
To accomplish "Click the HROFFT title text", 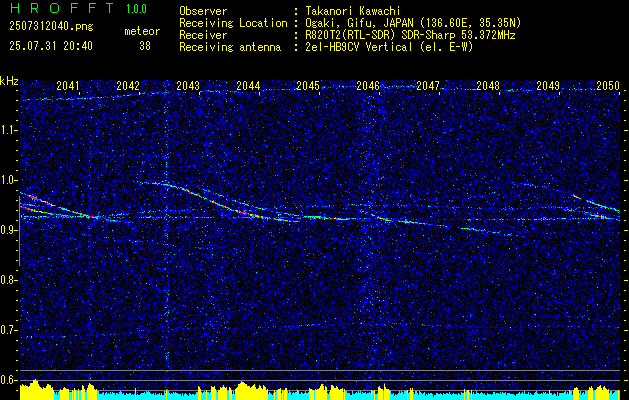I will click(x=62, y=8).
